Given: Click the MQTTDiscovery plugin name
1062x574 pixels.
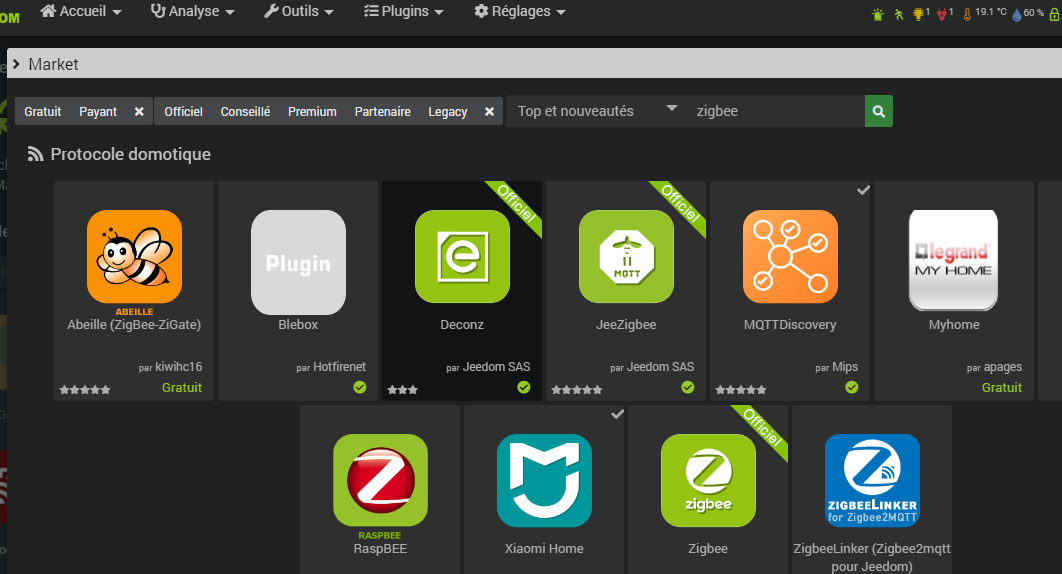Looking at the screenshot, I should coord(790,325).
